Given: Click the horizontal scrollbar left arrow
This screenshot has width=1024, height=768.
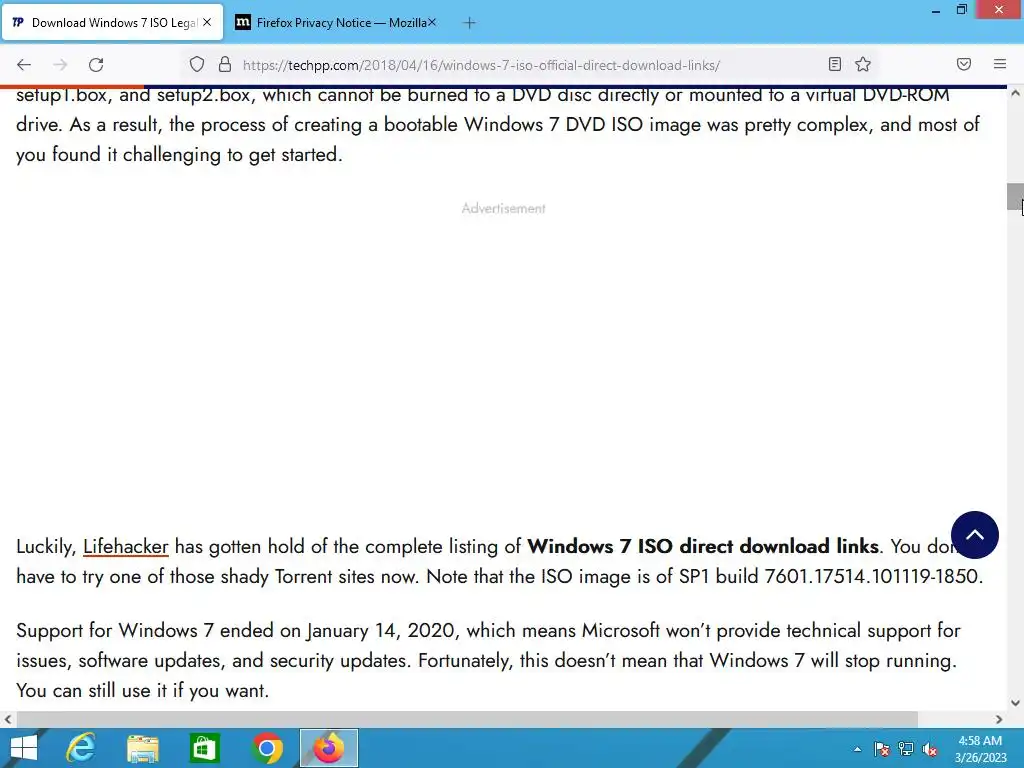Looking at the screenshot, I should pos(8,719).
